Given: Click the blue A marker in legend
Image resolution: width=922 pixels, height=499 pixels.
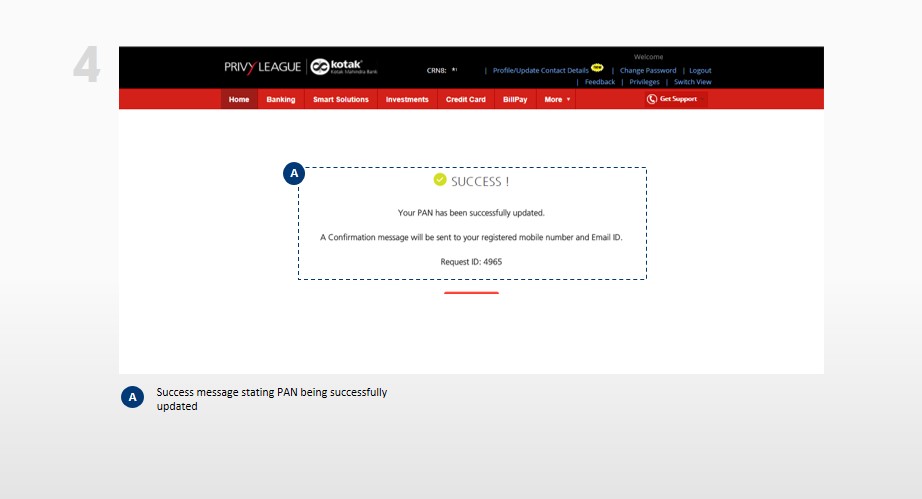Looking at the screenshot, I should pyautogui.click(x=132, y=397).
